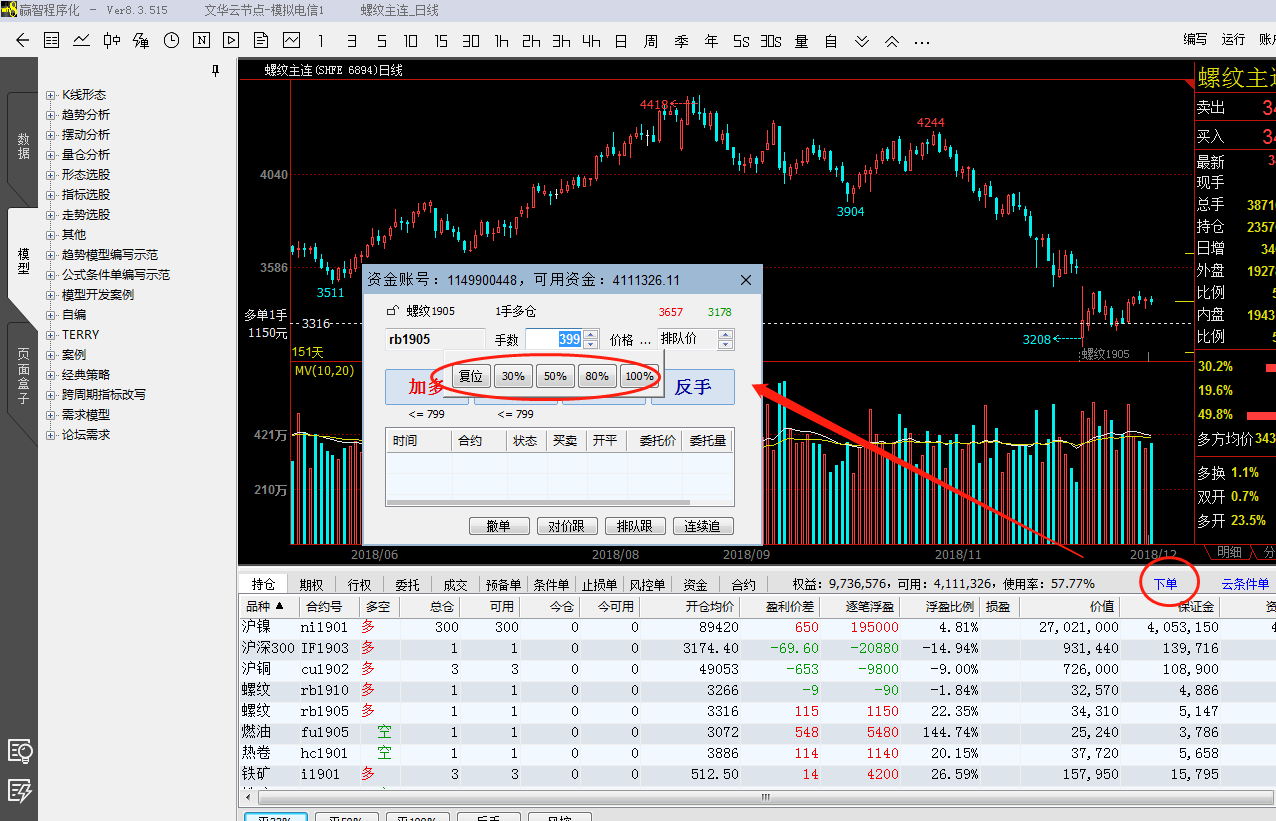Set position size to 30%
Image resolution: width=1276 pixels, height=821 pixels.
tap(513, 377)
